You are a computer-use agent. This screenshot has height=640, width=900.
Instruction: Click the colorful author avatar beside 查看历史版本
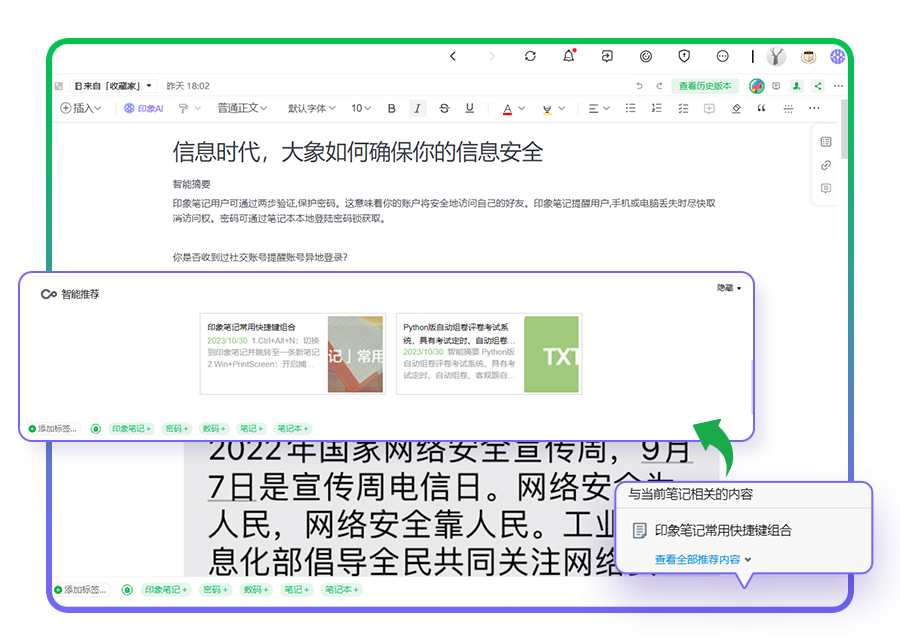point(757,86)
